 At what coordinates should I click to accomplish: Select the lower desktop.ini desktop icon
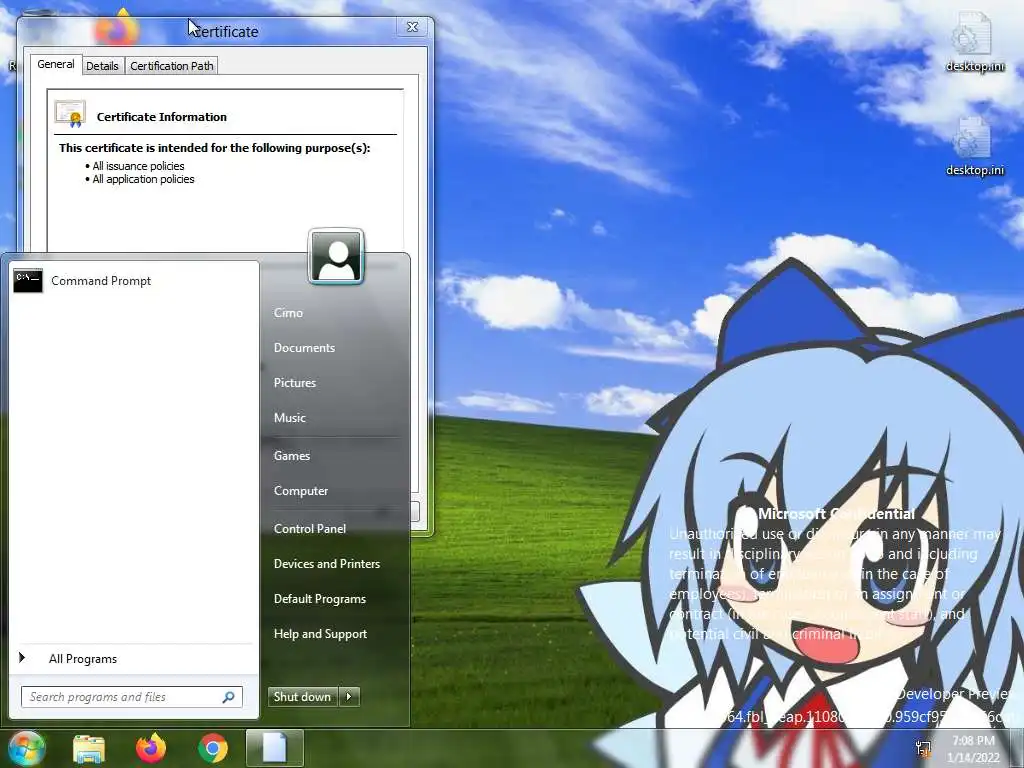[974, 146]
